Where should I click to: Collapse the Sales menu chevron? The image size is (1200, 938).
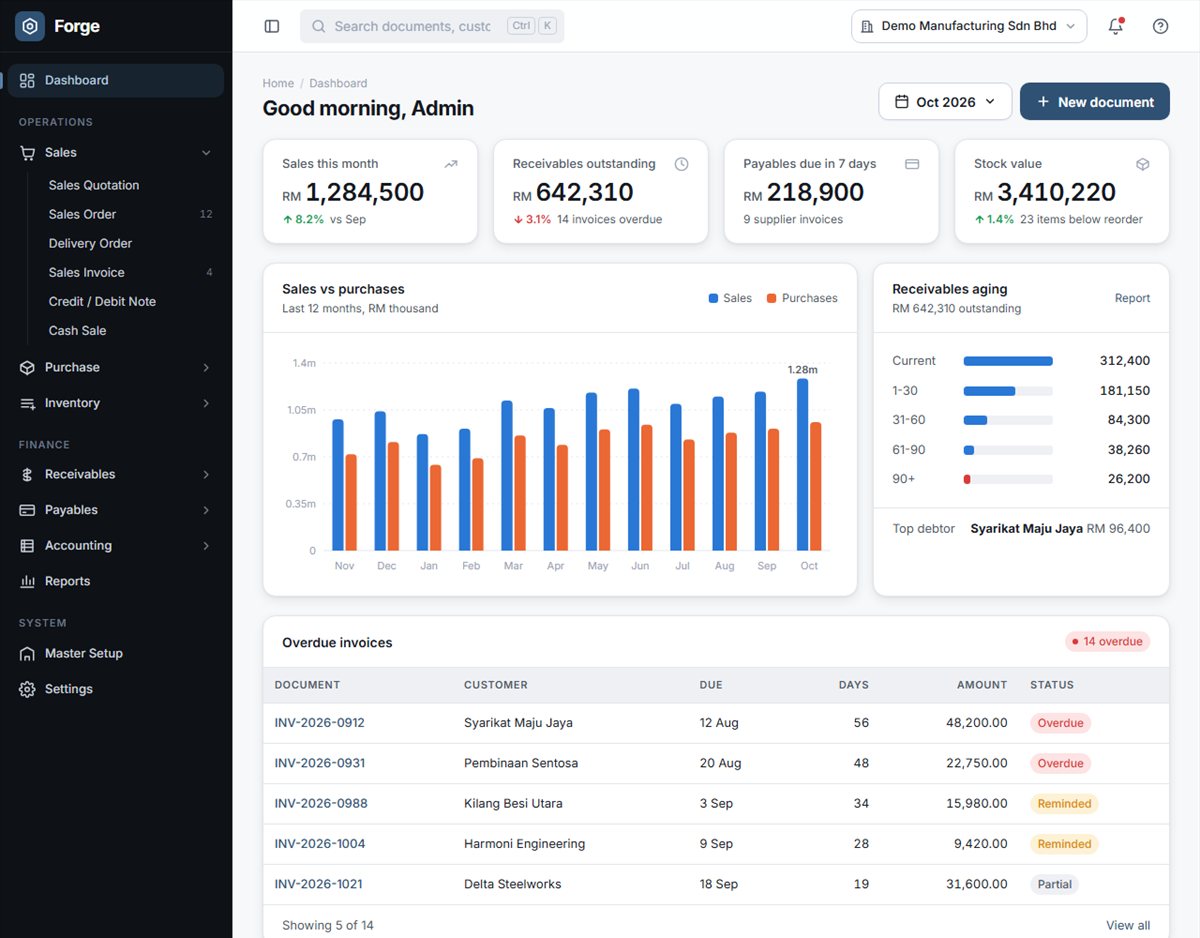tap(206, 153)
